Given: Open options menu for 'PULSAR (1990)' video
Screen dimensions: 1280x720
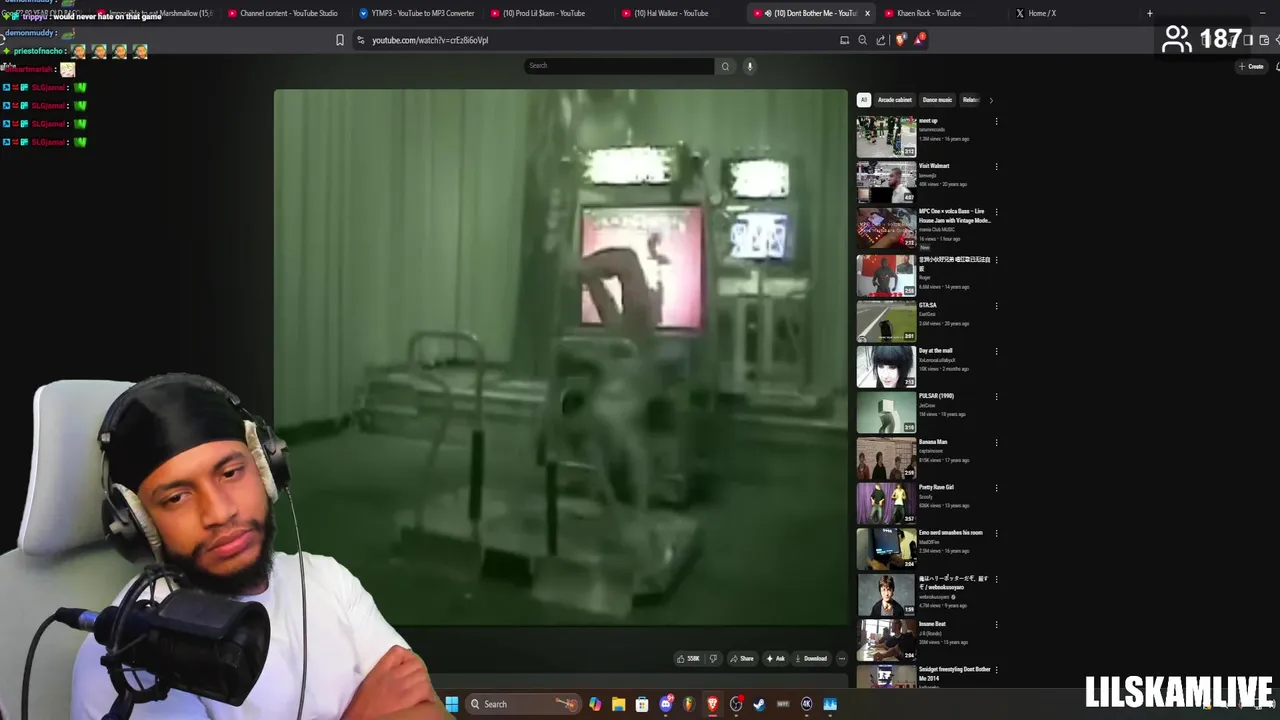Looking at the screenshot, I should click(996, 397).
